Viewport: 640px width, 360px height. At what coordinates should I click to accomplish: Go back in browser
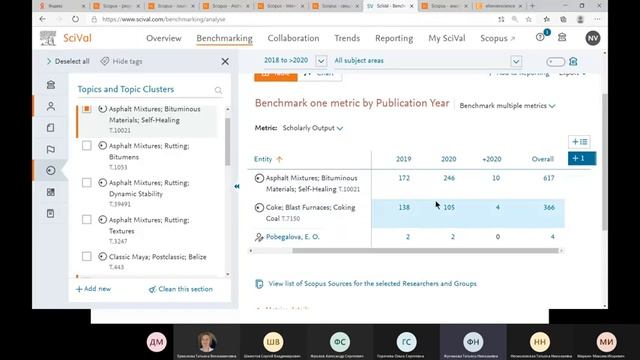coord(42,19)
